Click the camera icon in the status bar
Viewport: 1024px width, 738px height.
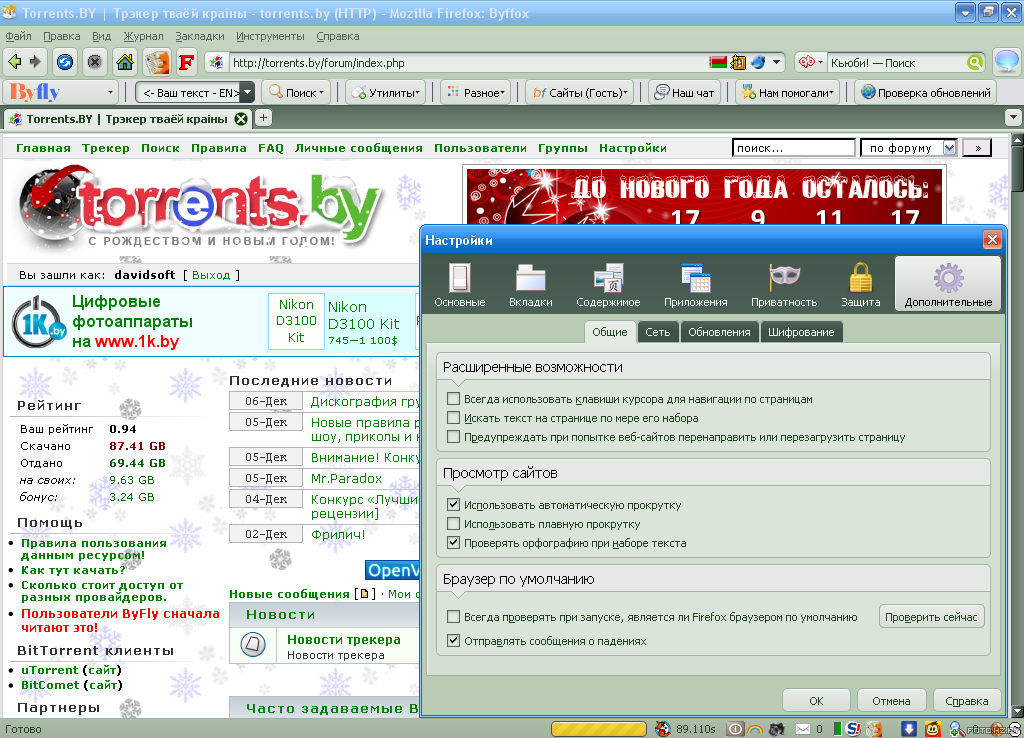click(x=777, y=729)
